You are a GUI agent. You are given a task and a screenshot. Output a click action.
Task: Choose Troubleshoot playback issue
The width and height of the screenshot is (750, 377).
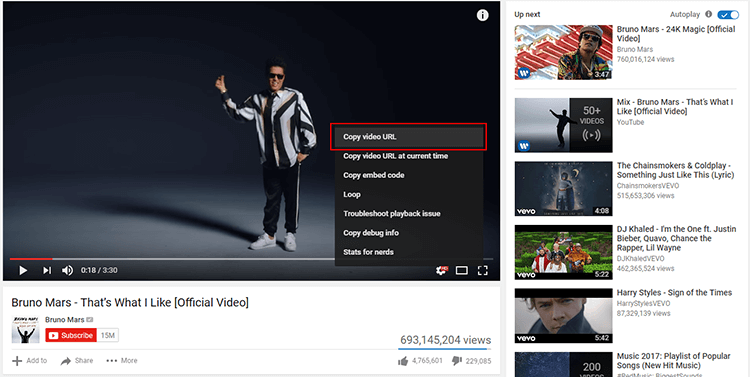409,213
